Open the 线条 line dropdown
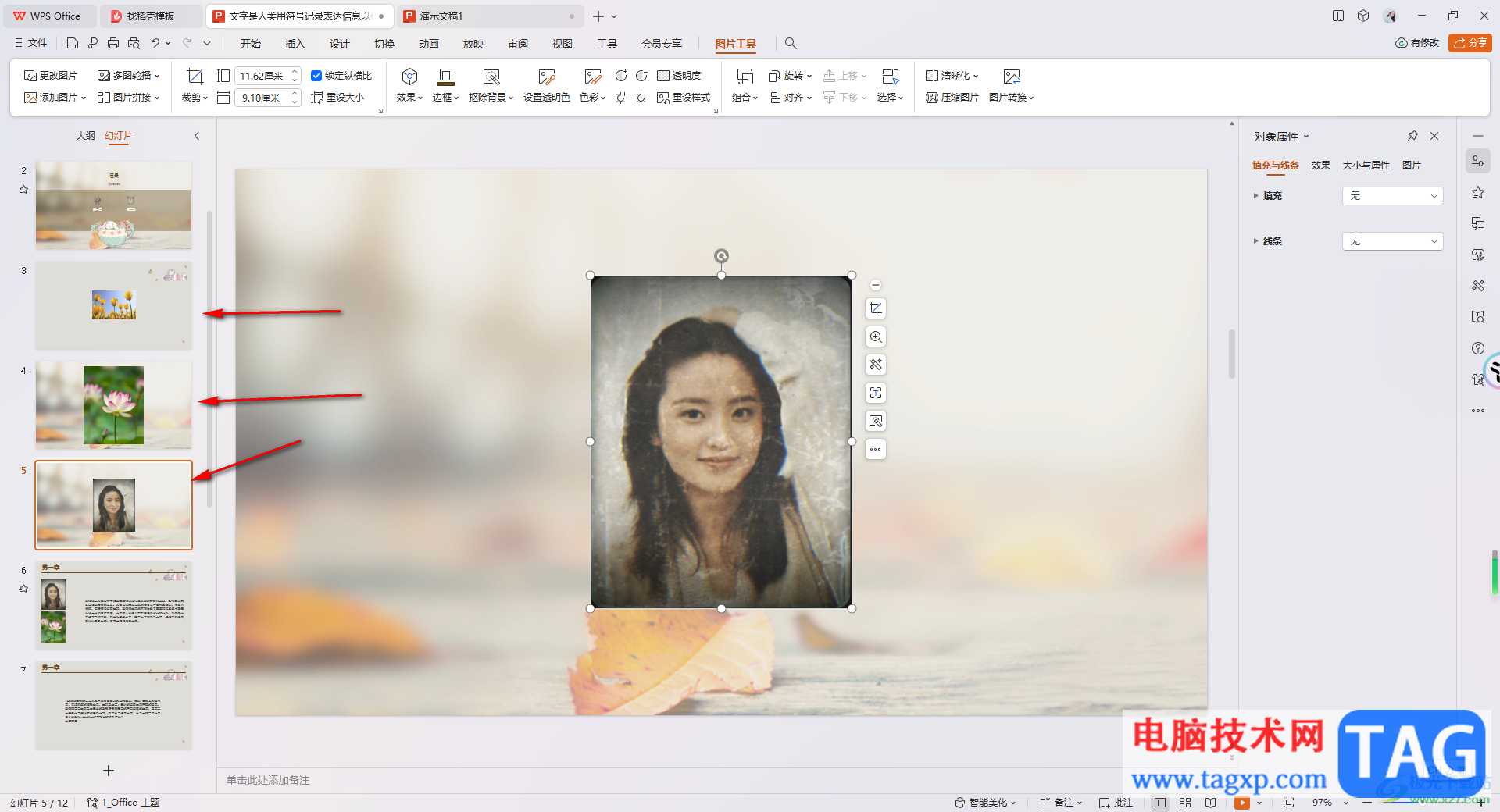This screenshot has width=1500, height=812. tap(1392, 241)
